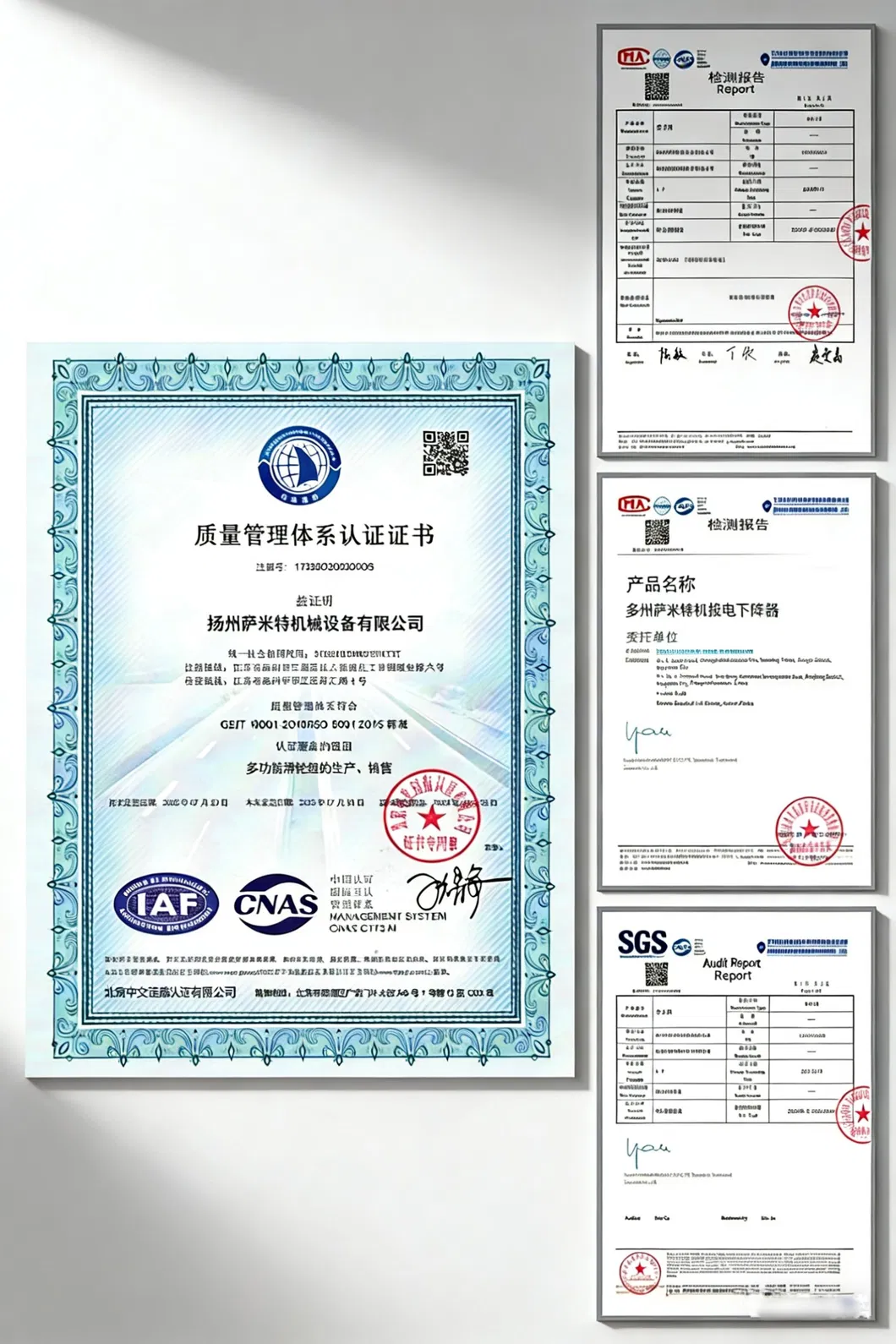Screen dimensions: 896x1344
Task: Click the data table in the top-right report
Action: point(734,224)
